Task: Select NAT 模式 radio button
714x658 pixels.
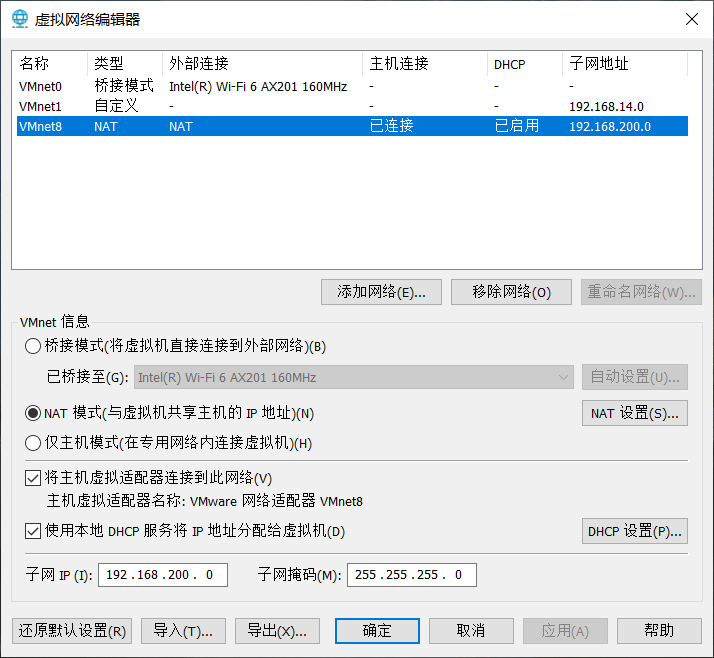Action: point(33,413)
